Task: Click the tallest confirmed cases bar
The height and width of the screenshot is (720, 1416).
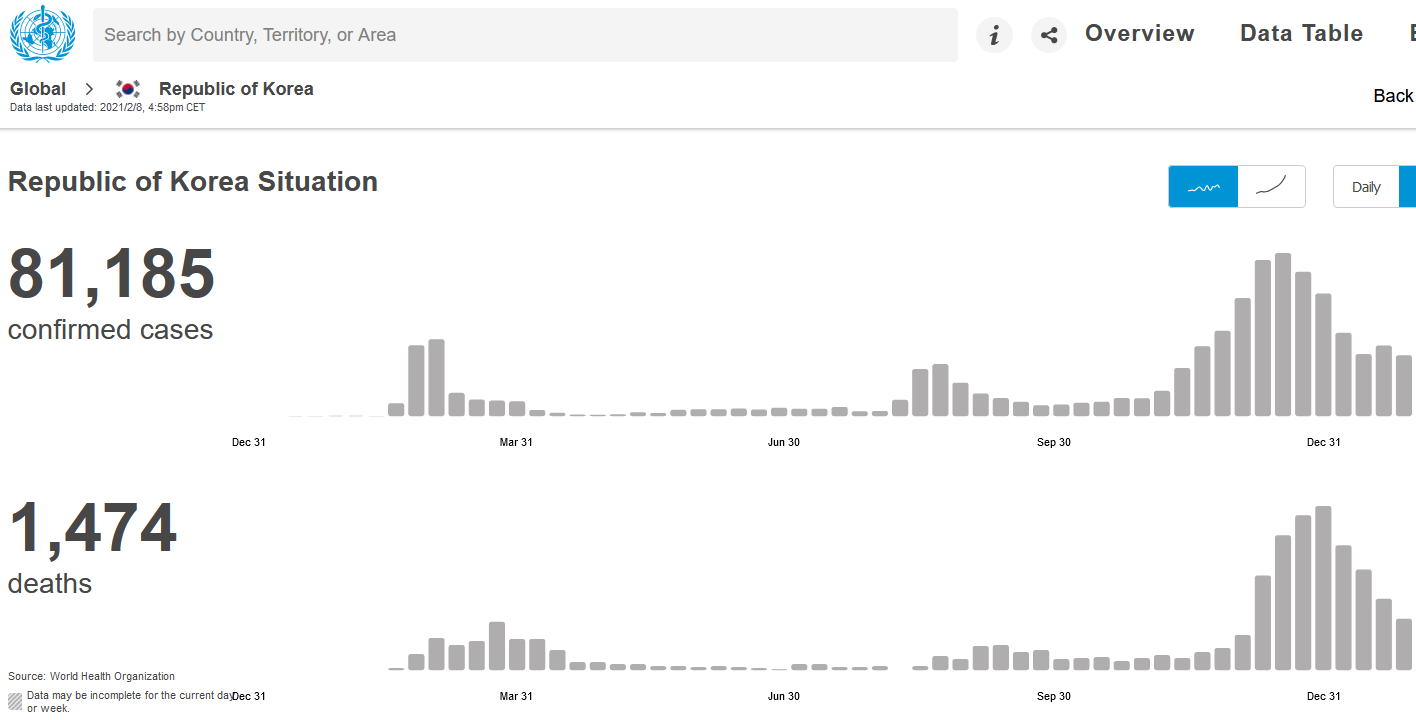Action: pyautogui.click(x=1283, y=335)
